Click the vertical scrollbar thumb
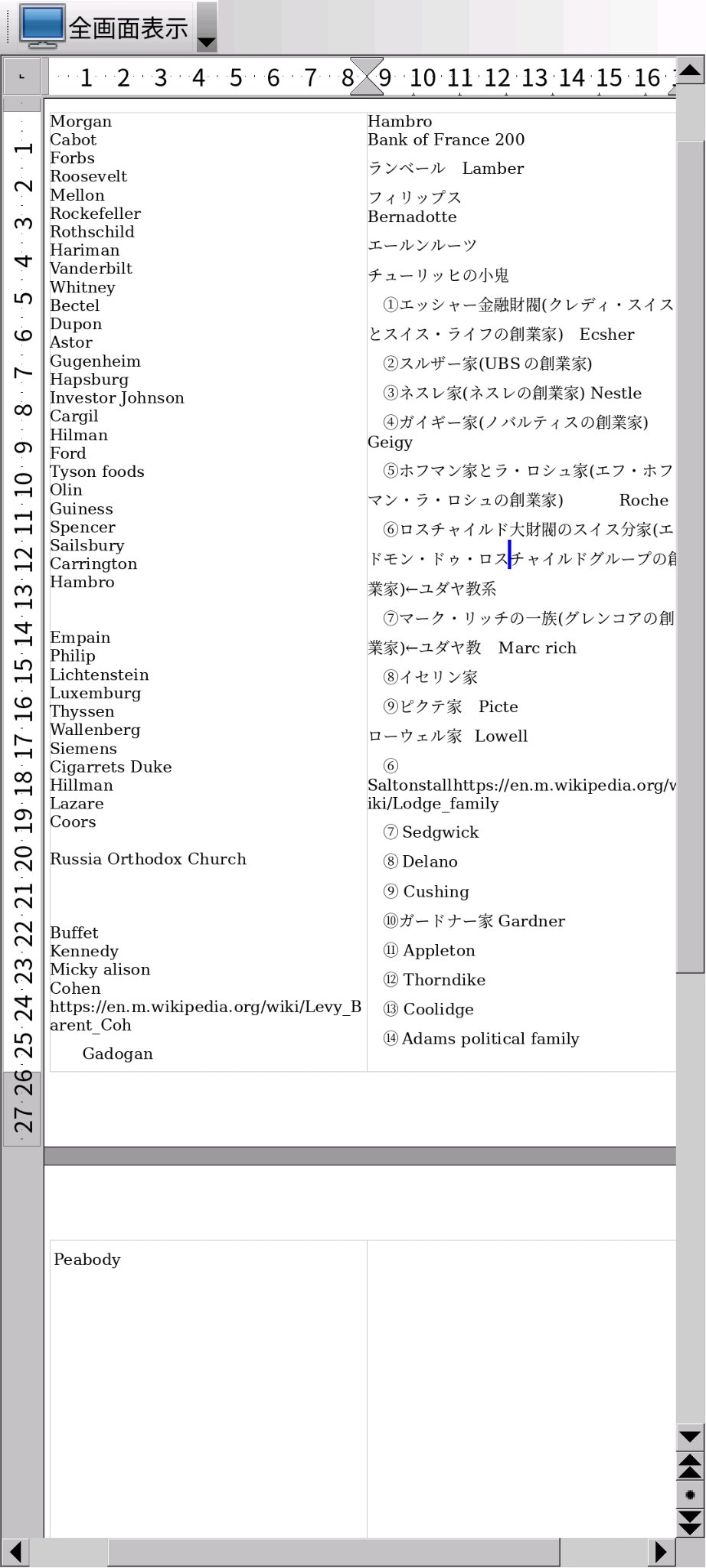This screenshot has height=1568, width=706. pos(690,557)
